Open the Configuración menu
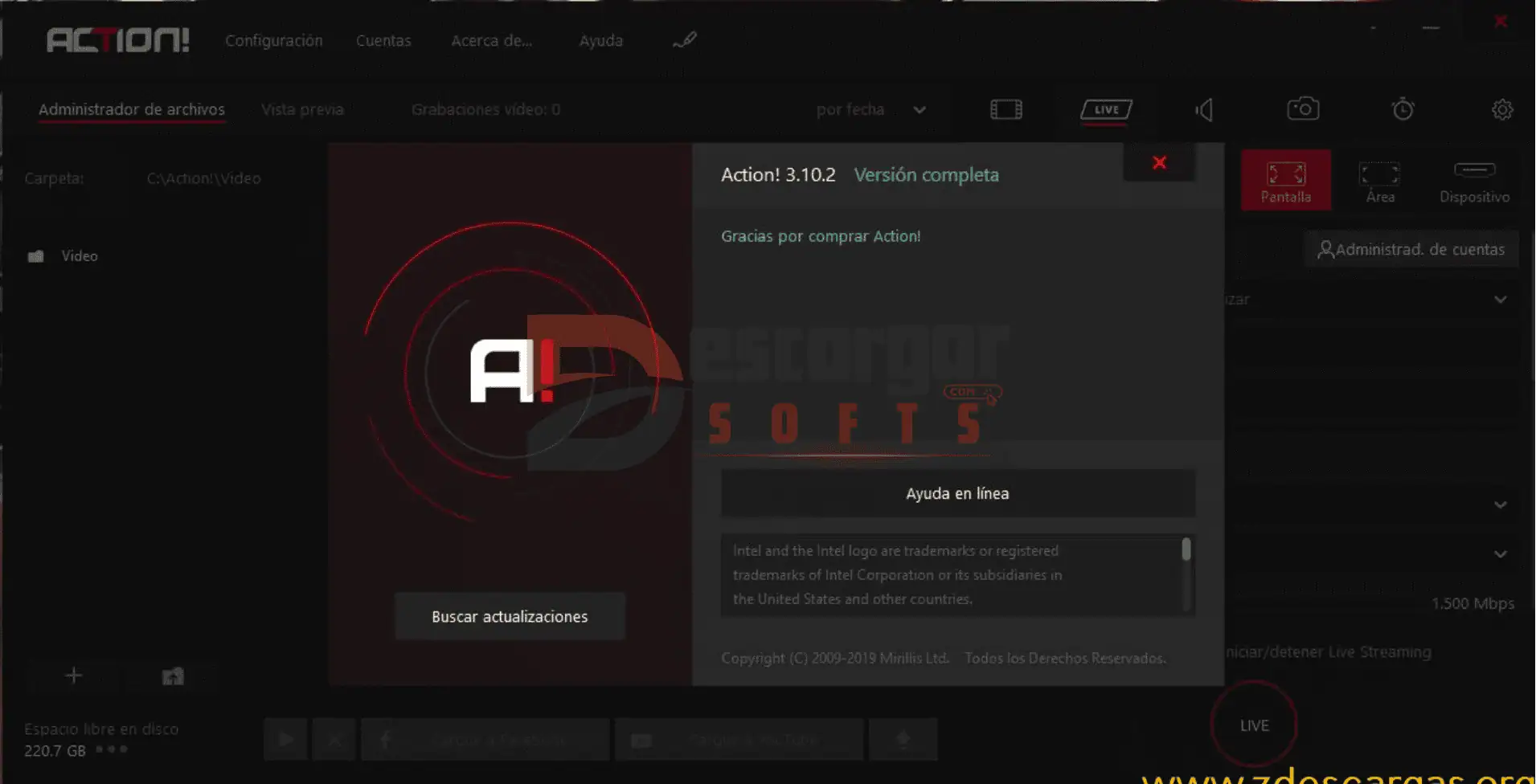The height and width of the screenshot is (784, 1536). (273, 40)
